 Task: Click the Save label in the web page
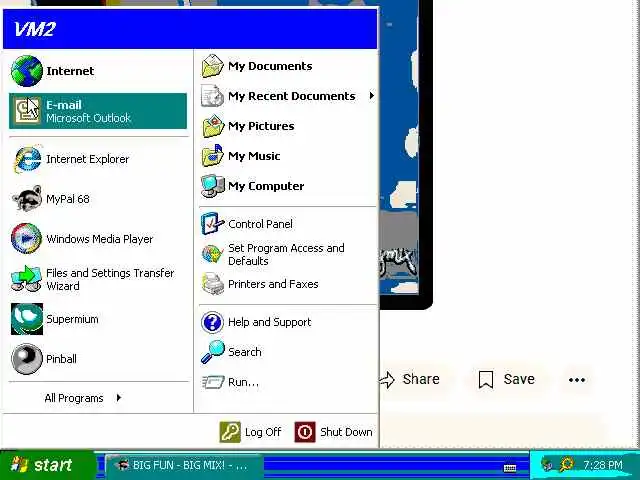(519, 379)
